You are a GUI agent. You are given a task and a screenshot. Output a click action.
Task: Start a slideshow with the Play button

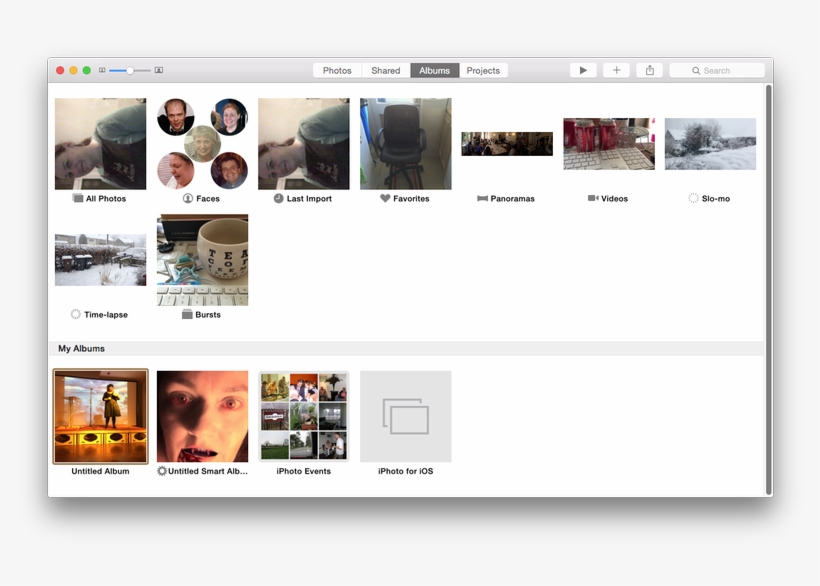(x=583, y=70)
